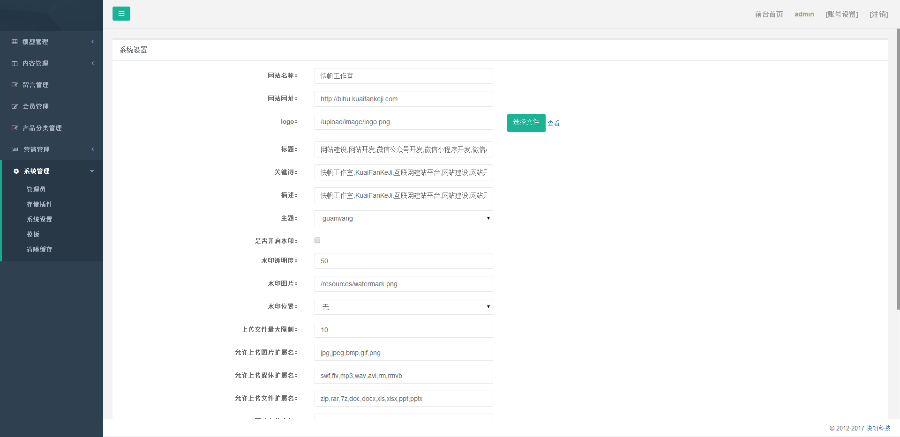Screen dimensions: 900x437
Task: Click the 系统设置 panel heading text
Action: (133, 50)
